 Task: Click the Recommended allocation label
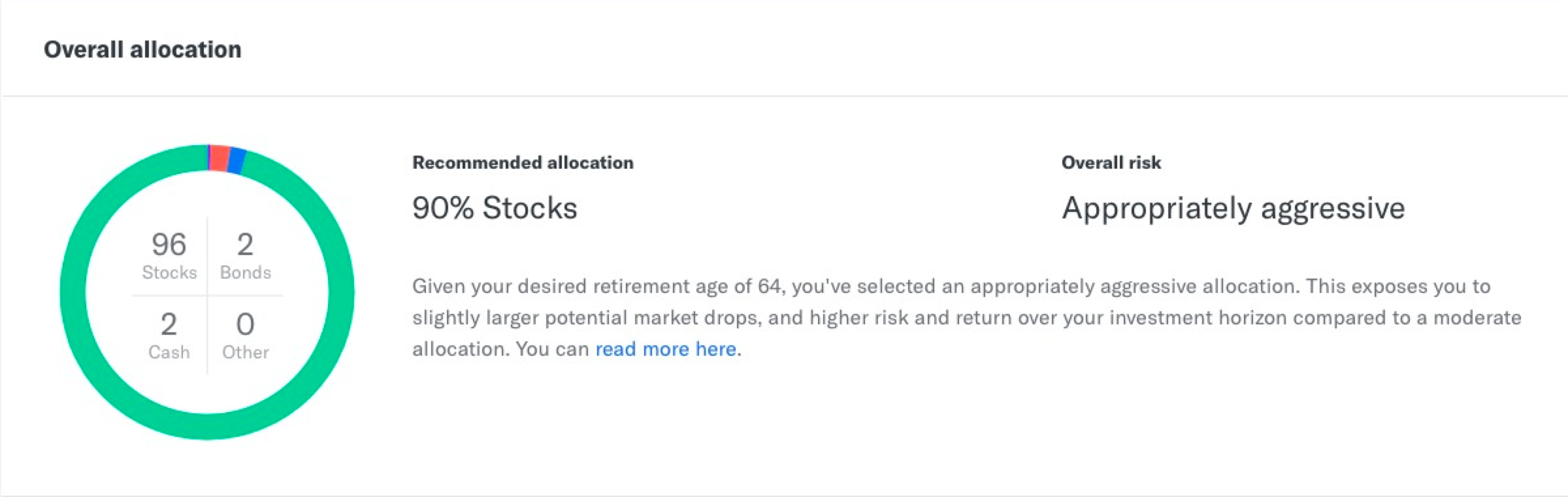point(523,163)
